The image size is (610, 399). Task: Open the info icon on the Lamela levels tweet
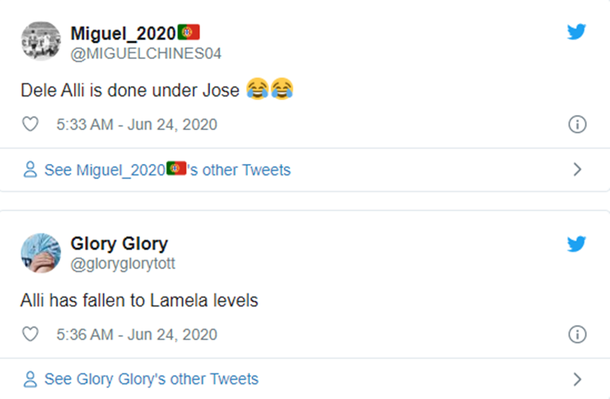point(577,334)
